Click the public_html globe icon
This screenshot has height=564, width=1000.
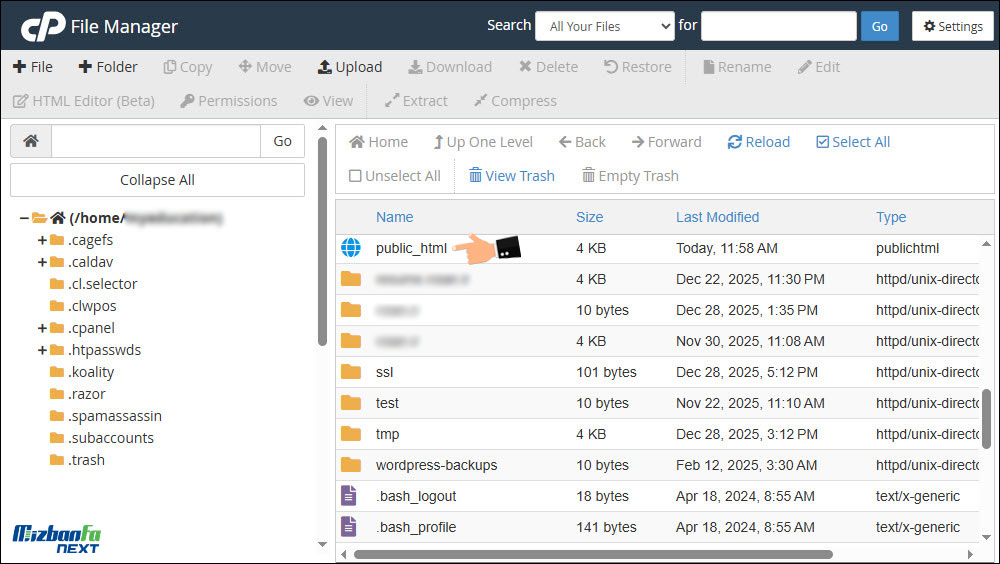point(350,248)
